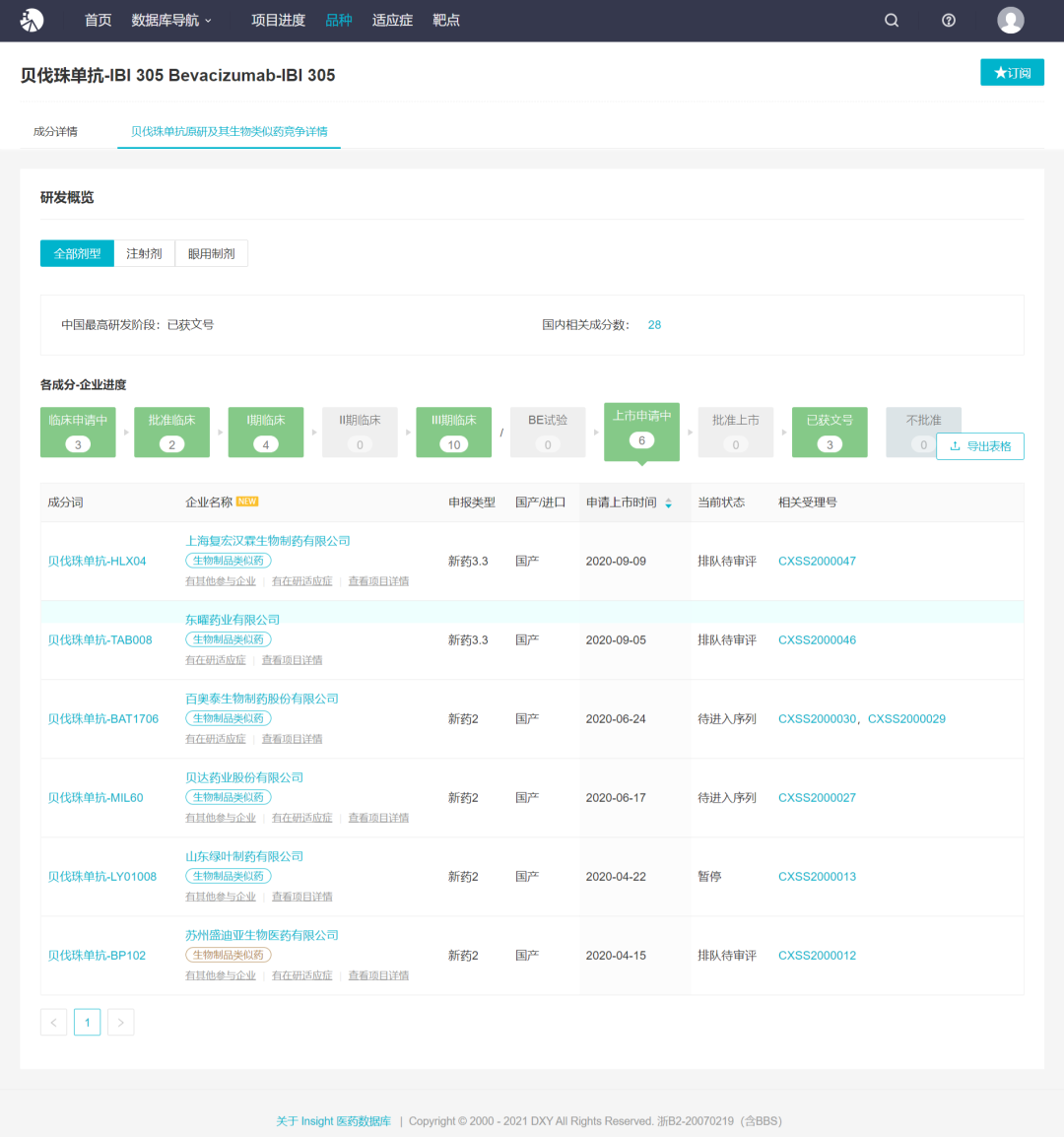Open application number CXSS2000030
This screenshot has width=1064, height=1137.
817,719
